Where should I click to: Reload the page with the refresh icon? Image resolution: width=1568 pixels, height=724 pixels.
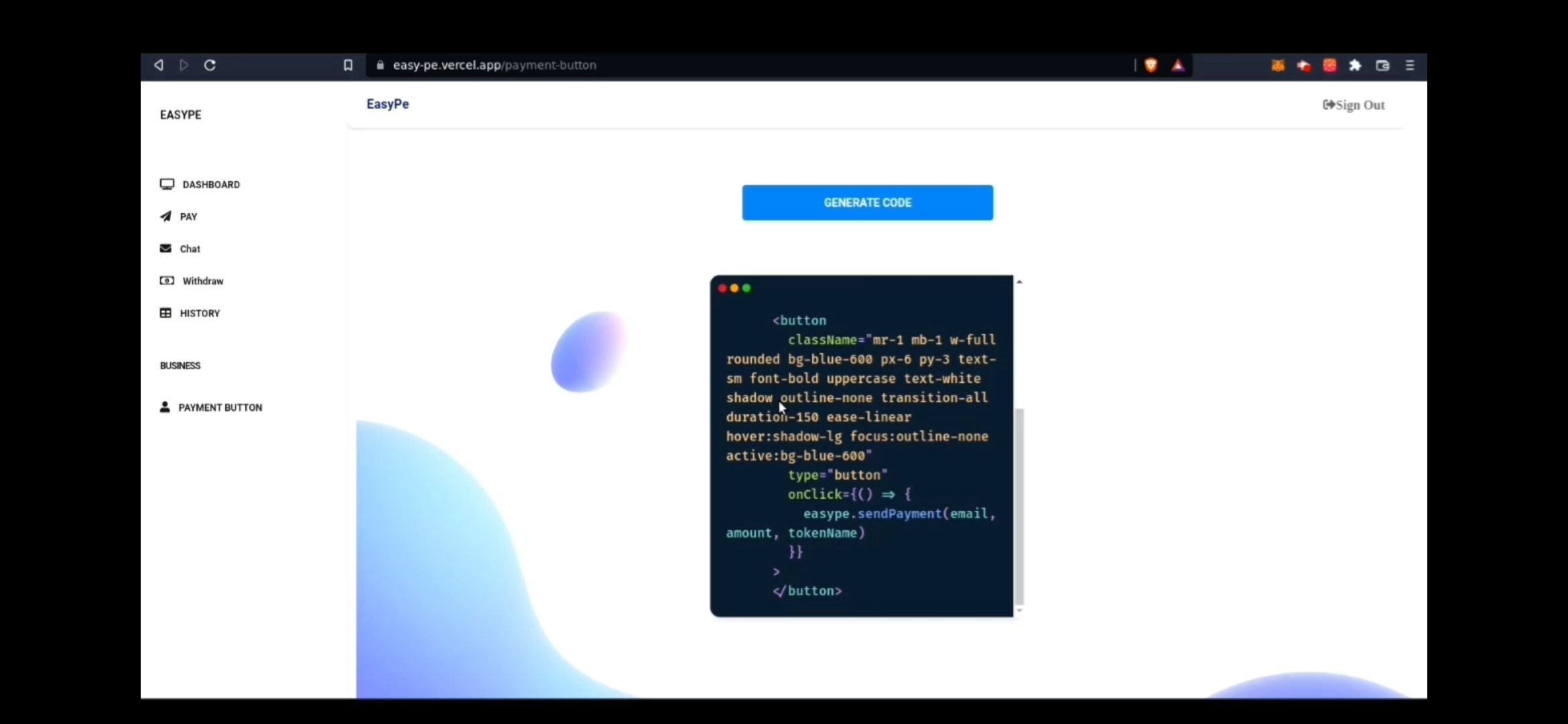tap(210, 65)
